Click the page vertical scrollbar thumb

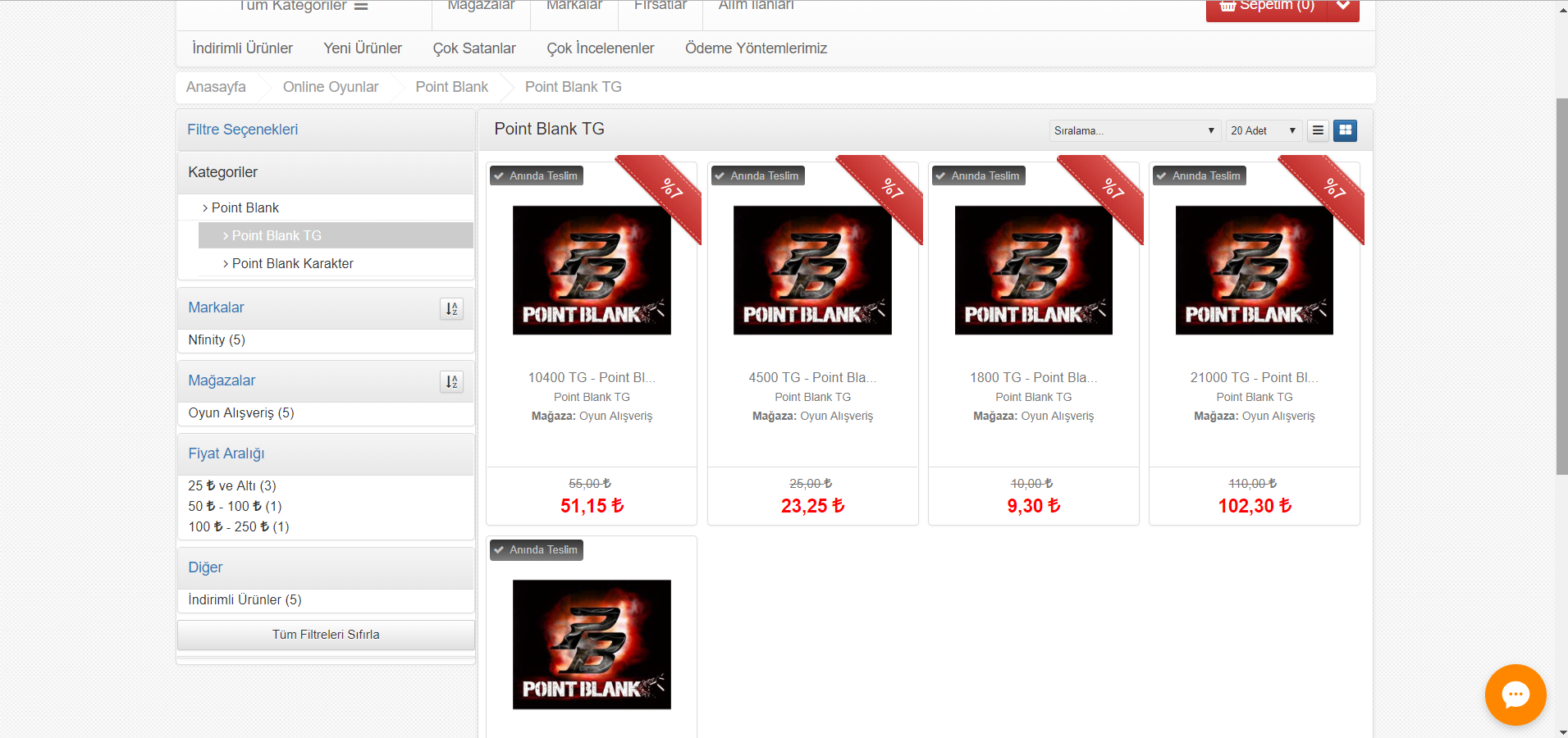coord(1561,286)
